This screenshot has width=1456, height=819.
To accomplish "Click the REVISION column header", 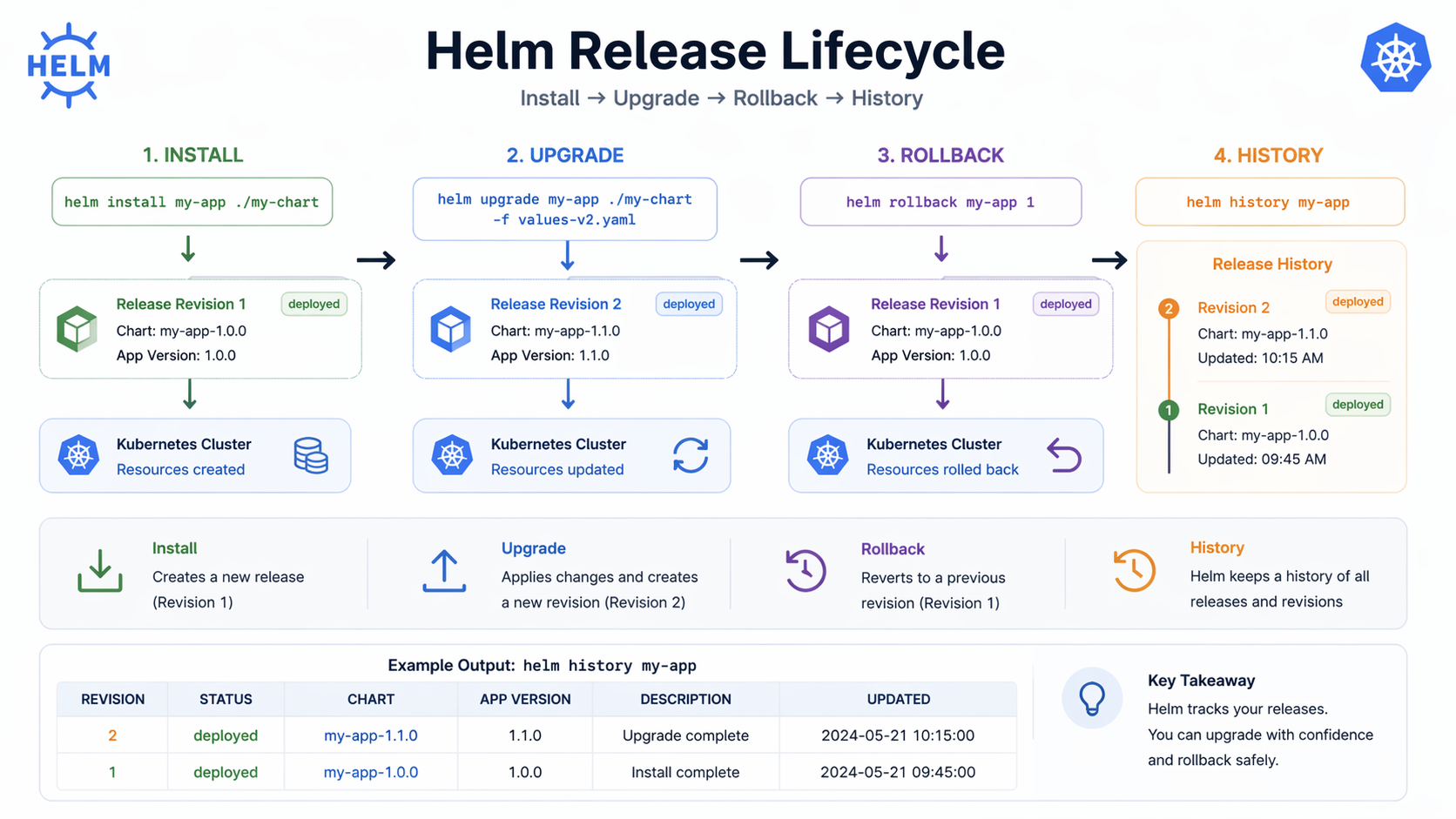I will pos(113,699).
